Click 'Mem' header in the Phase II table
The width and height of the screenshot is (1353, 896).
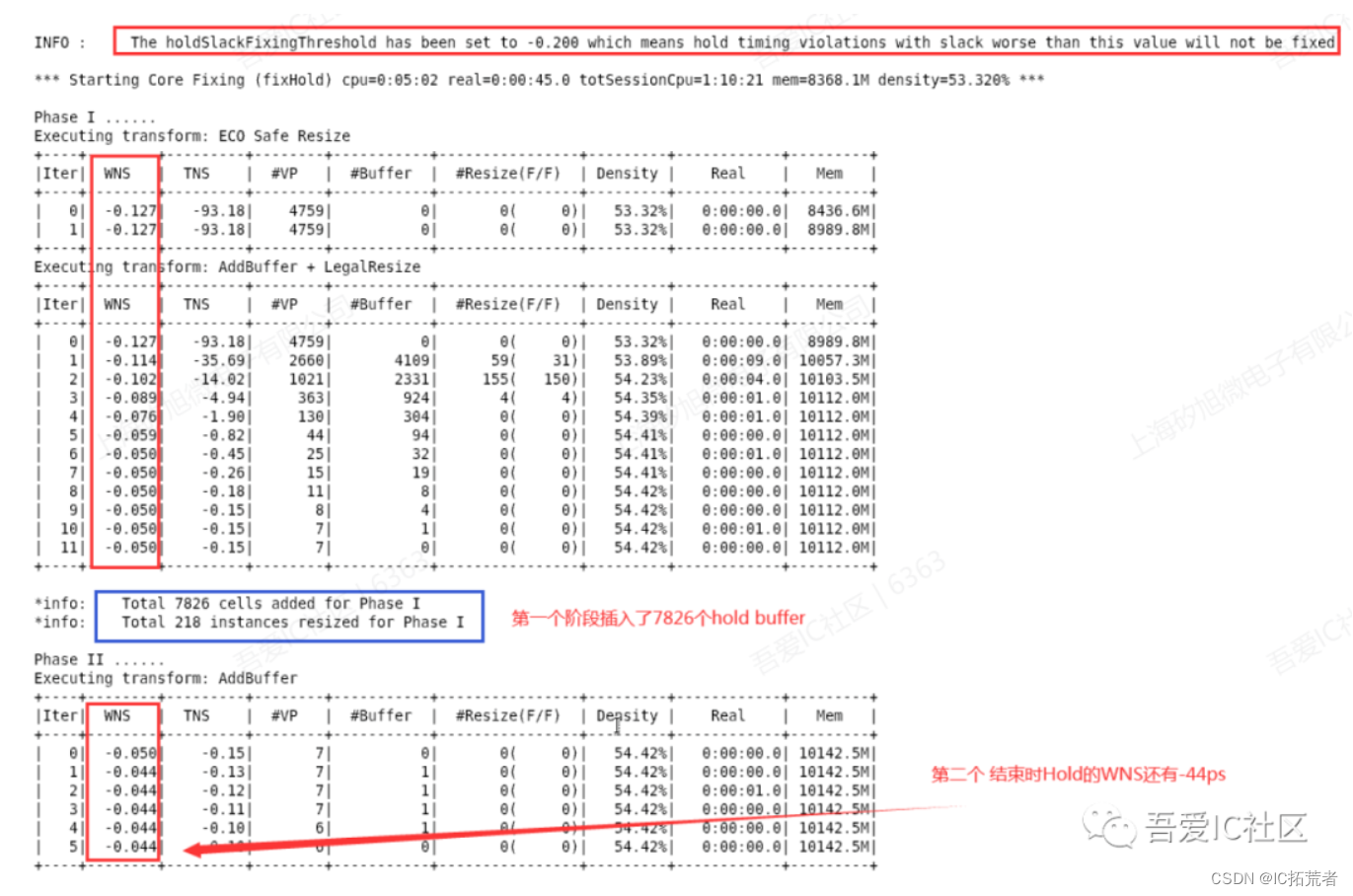pos(829,716)
